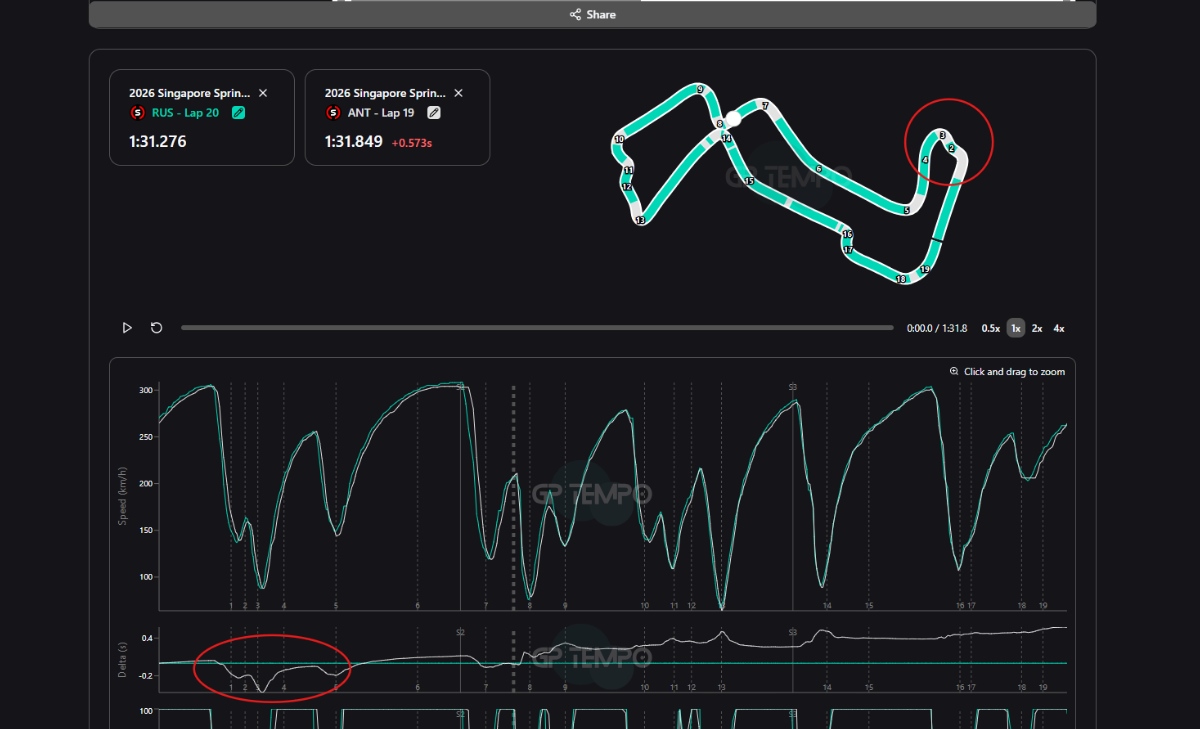Click the green pencil icon on the RUS card

pos(239,113)
